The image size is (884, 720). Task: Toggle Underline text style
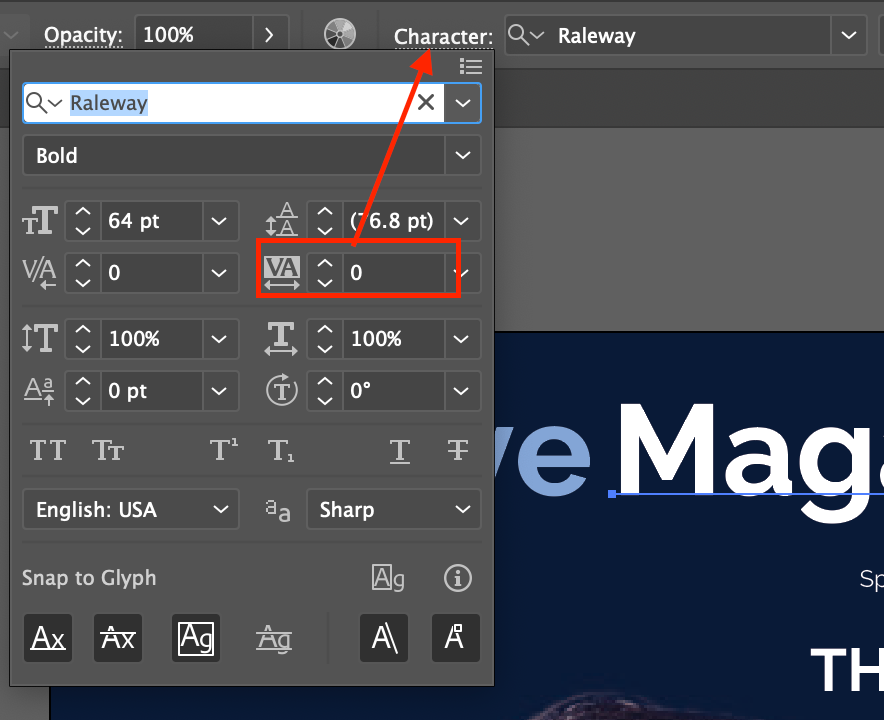[x=400, y=451]
